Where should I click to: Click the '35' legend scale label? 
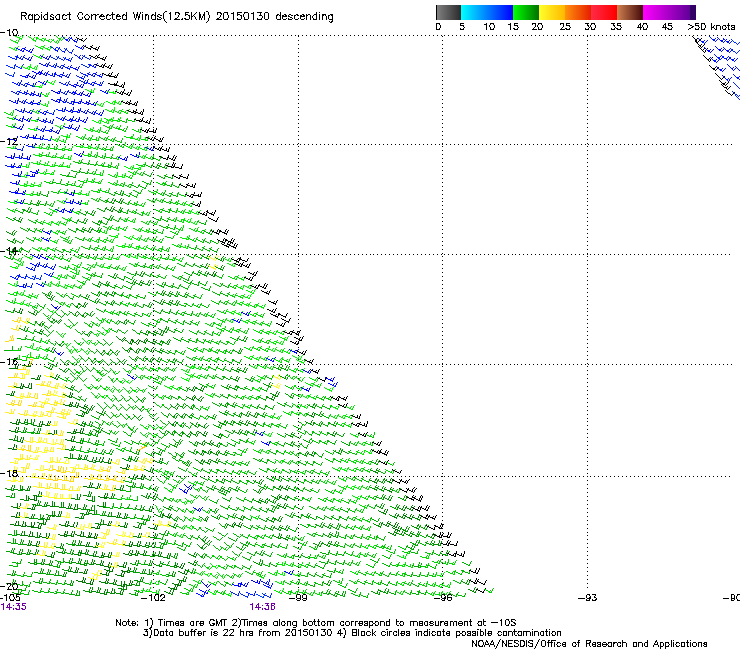(x=616, y=27)
